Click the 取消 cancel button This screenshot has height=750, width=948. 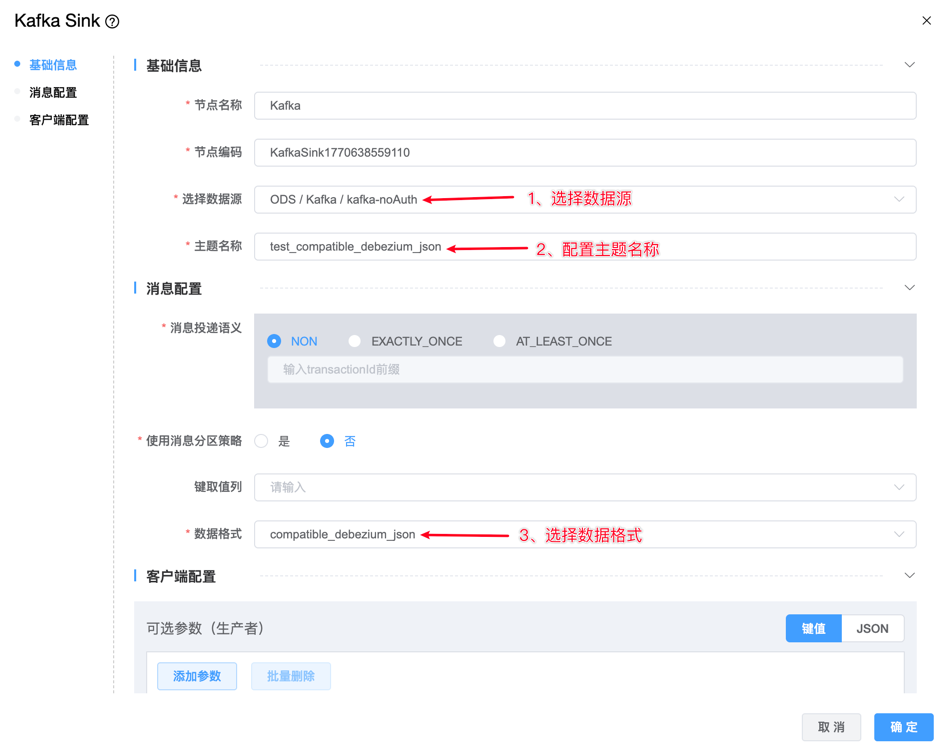tap(831, 727)
